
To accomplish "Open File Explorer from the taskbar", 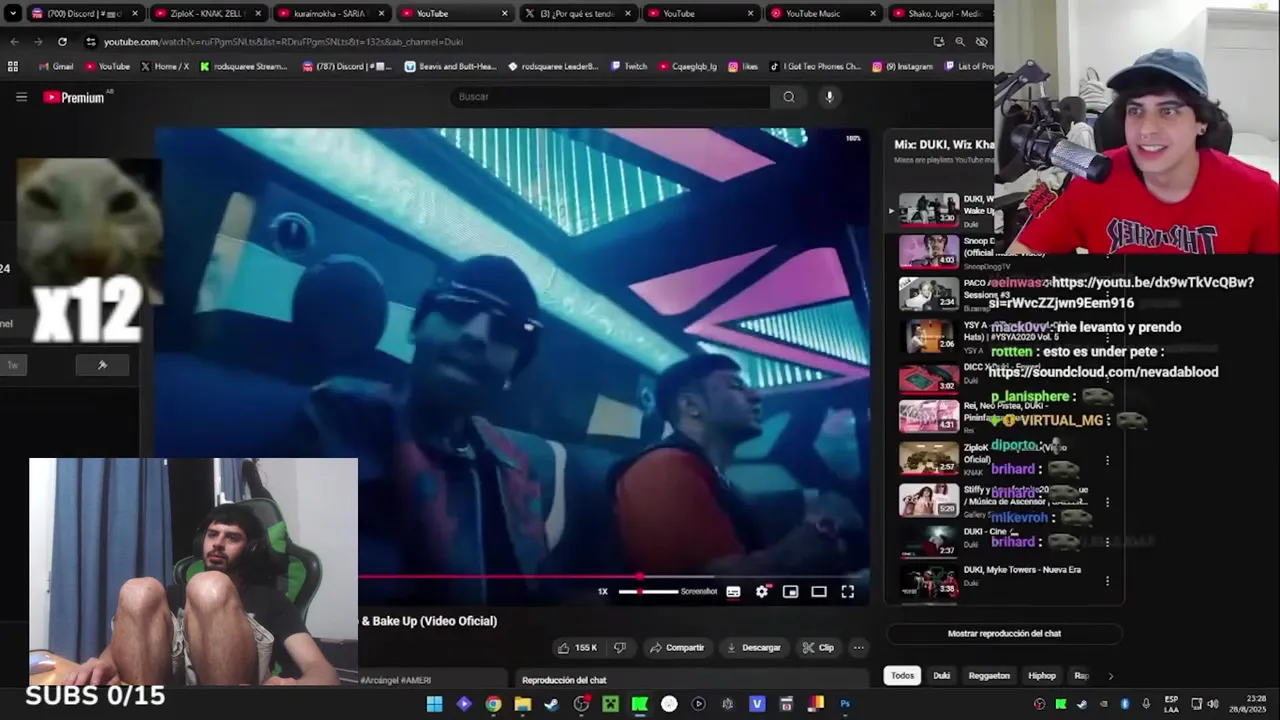I will 522,704.
